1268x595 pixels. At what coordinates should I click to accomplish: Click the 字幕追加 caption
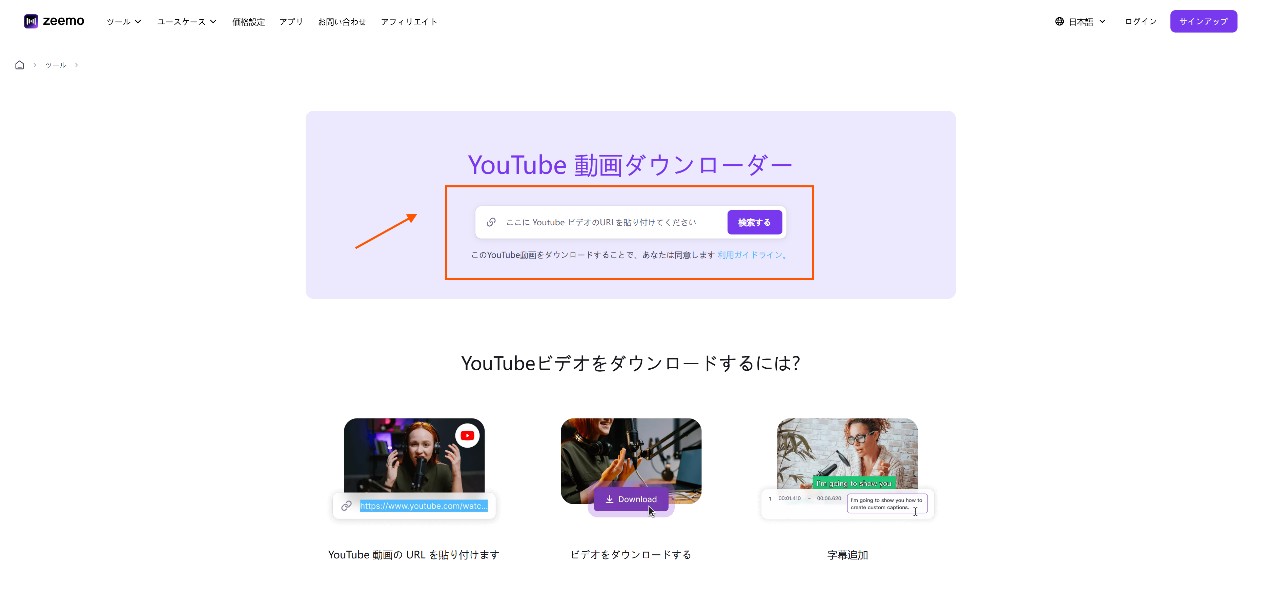[x=848, y=554]
